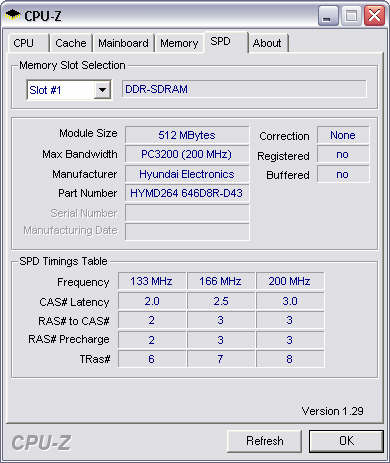Screen dimensions: 390x463
Task: Click the Version 1.29 text
Action: (332, 411)
